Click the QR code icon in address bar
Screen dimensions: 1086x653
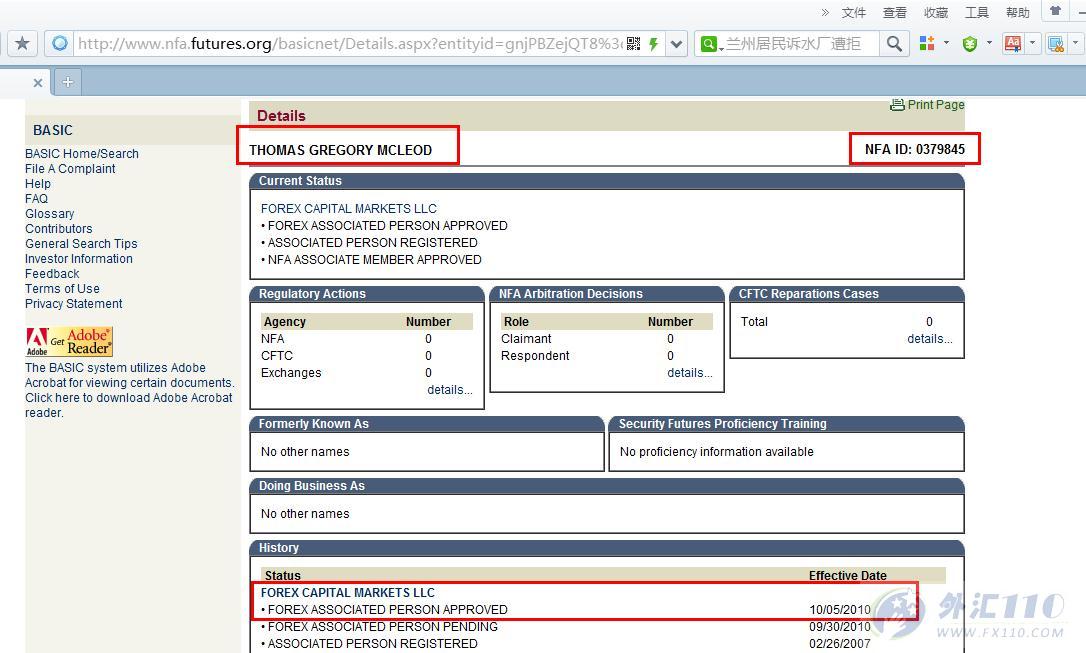click(633, 44)
